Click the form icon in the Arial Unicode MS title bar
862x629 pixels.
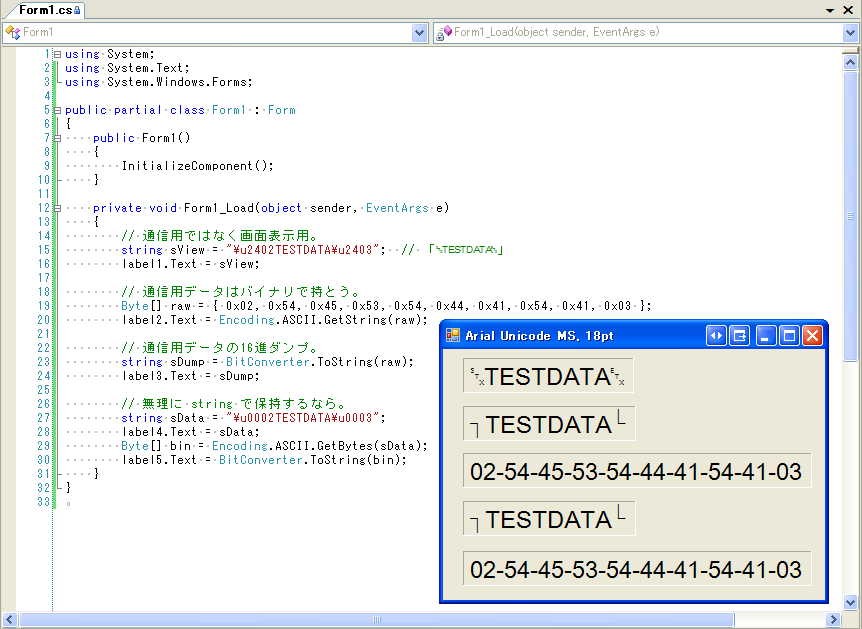[x=453, y=335]
